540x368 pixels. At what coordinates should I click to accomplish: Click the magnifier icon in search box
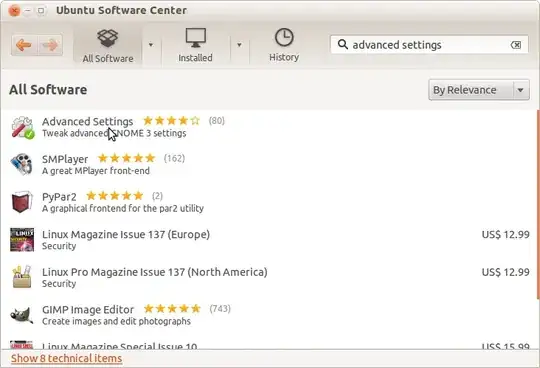click(342, 44)
